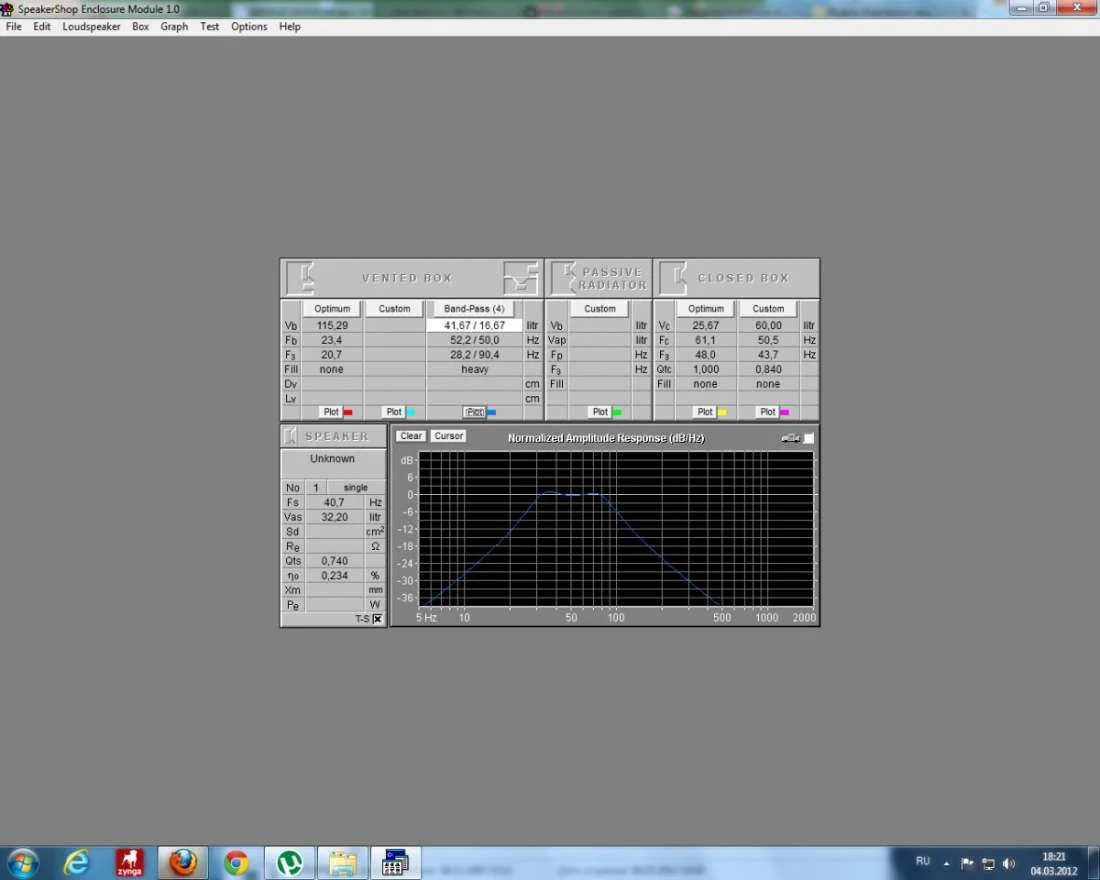Click the band-pass box icon in Vented Box header

(x=521, y=278)
